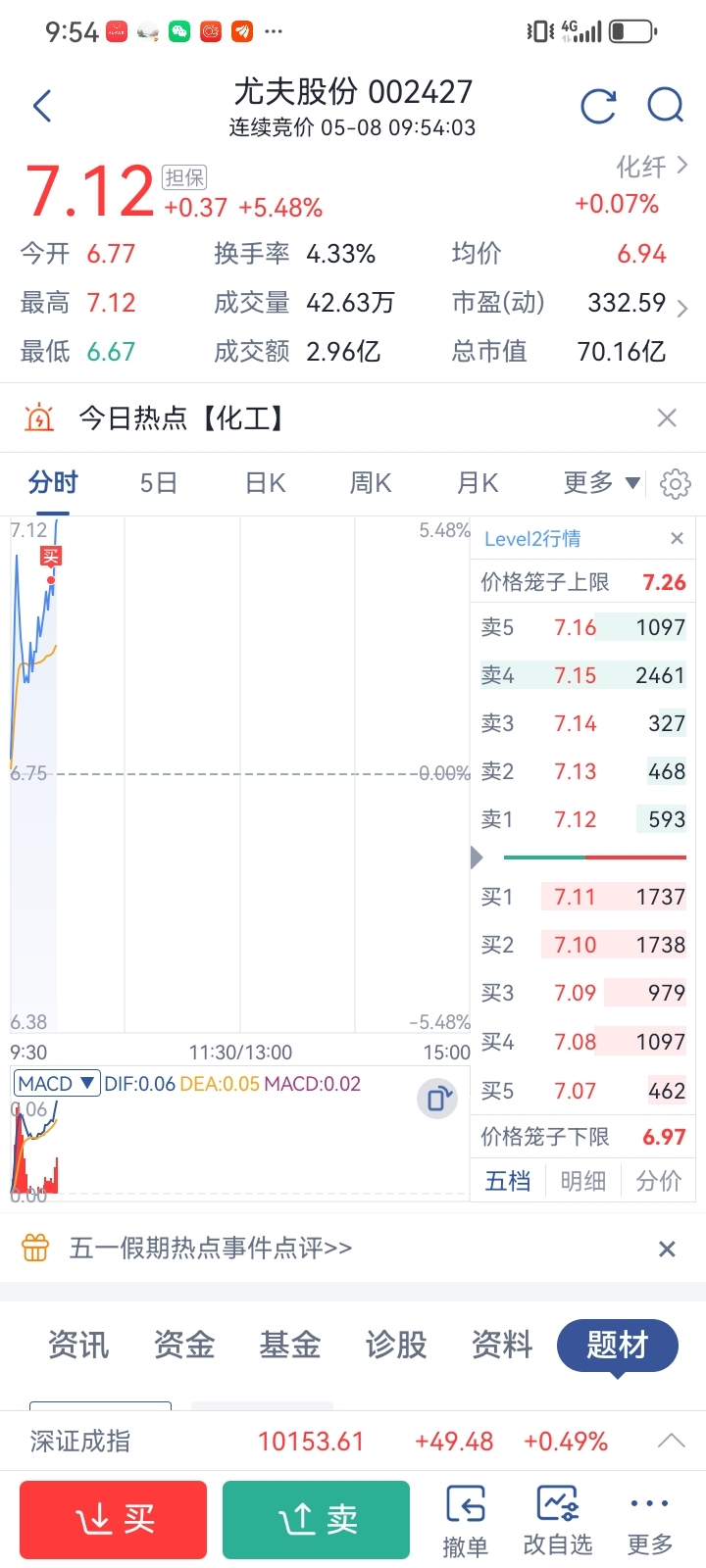Open the search magnifier icon
This screenshot has width=706, height=1568.
666,105
